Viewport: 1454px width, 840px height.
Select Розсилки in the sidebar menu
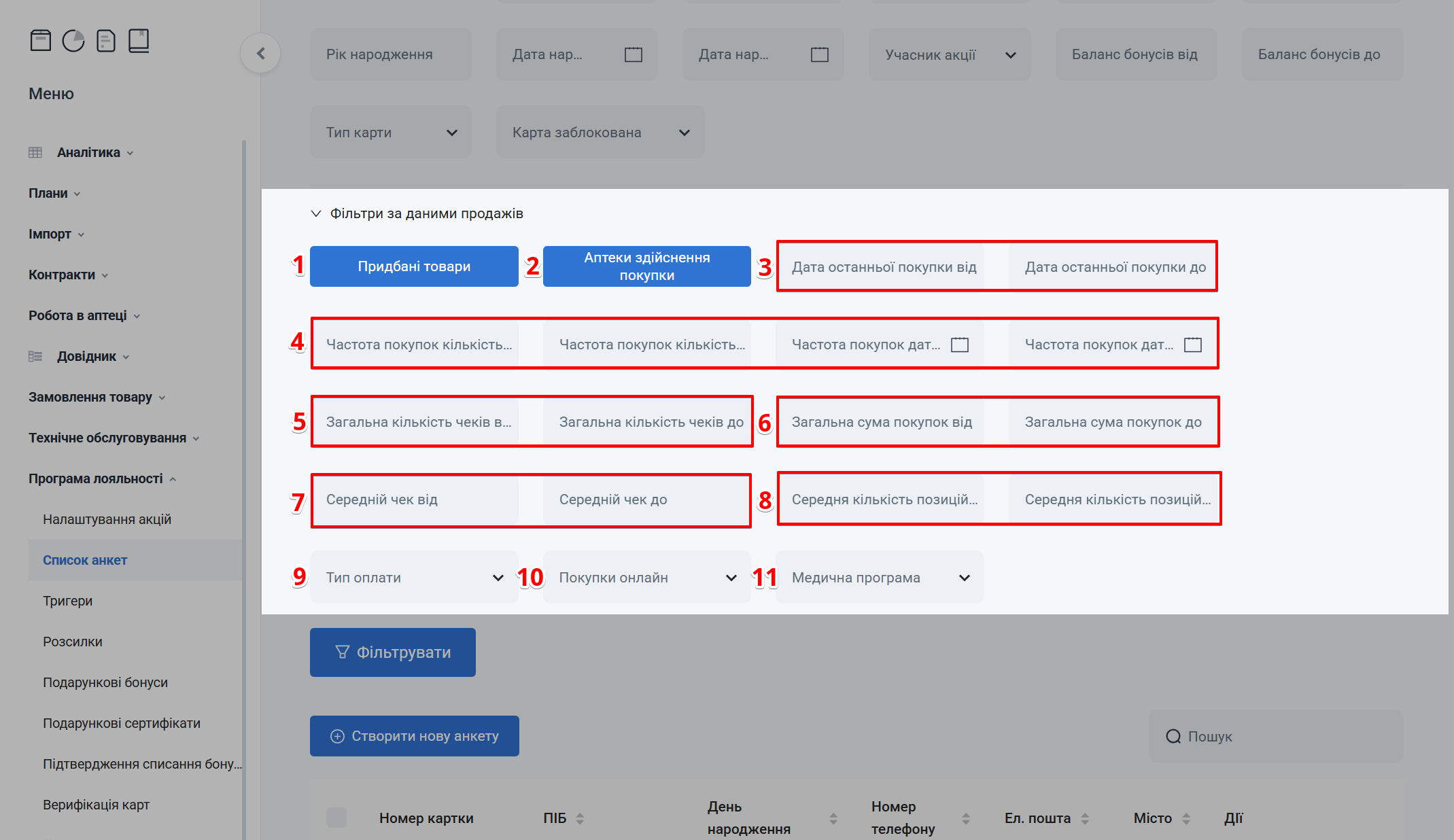point(72,641)
